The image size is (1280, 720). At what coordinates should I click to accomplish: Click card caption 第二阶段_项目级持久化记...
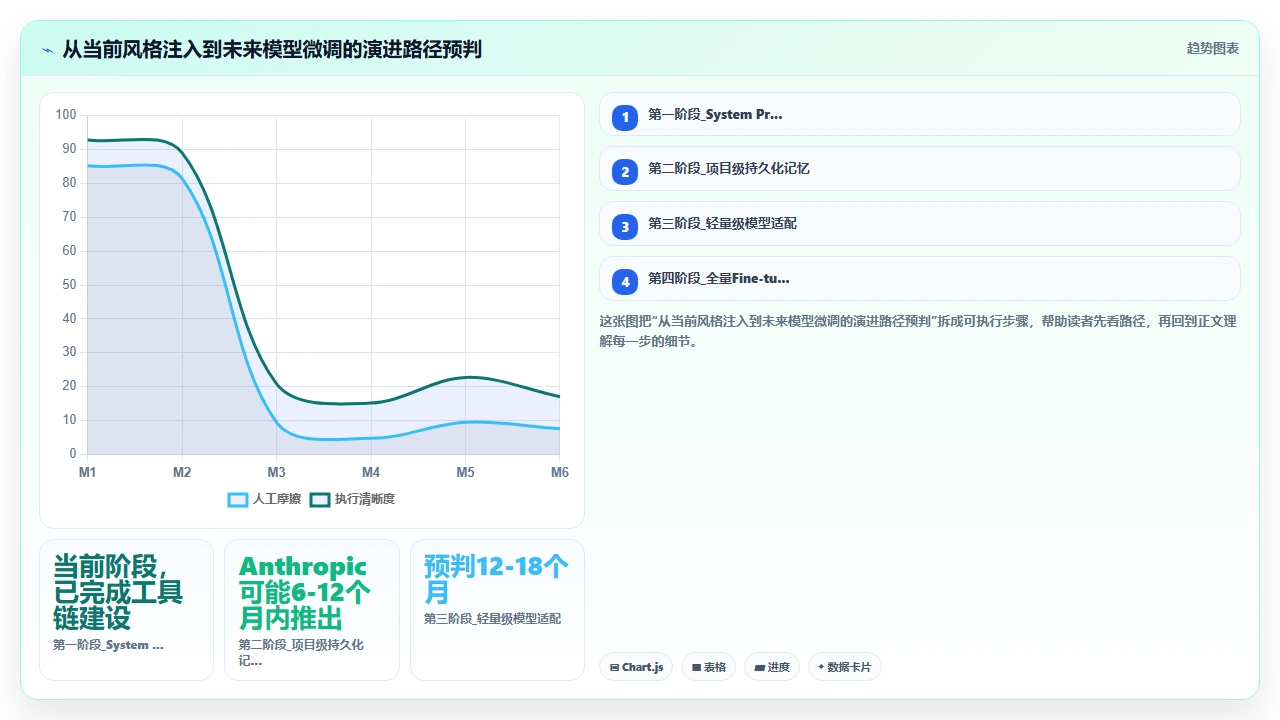click(301, 653)
